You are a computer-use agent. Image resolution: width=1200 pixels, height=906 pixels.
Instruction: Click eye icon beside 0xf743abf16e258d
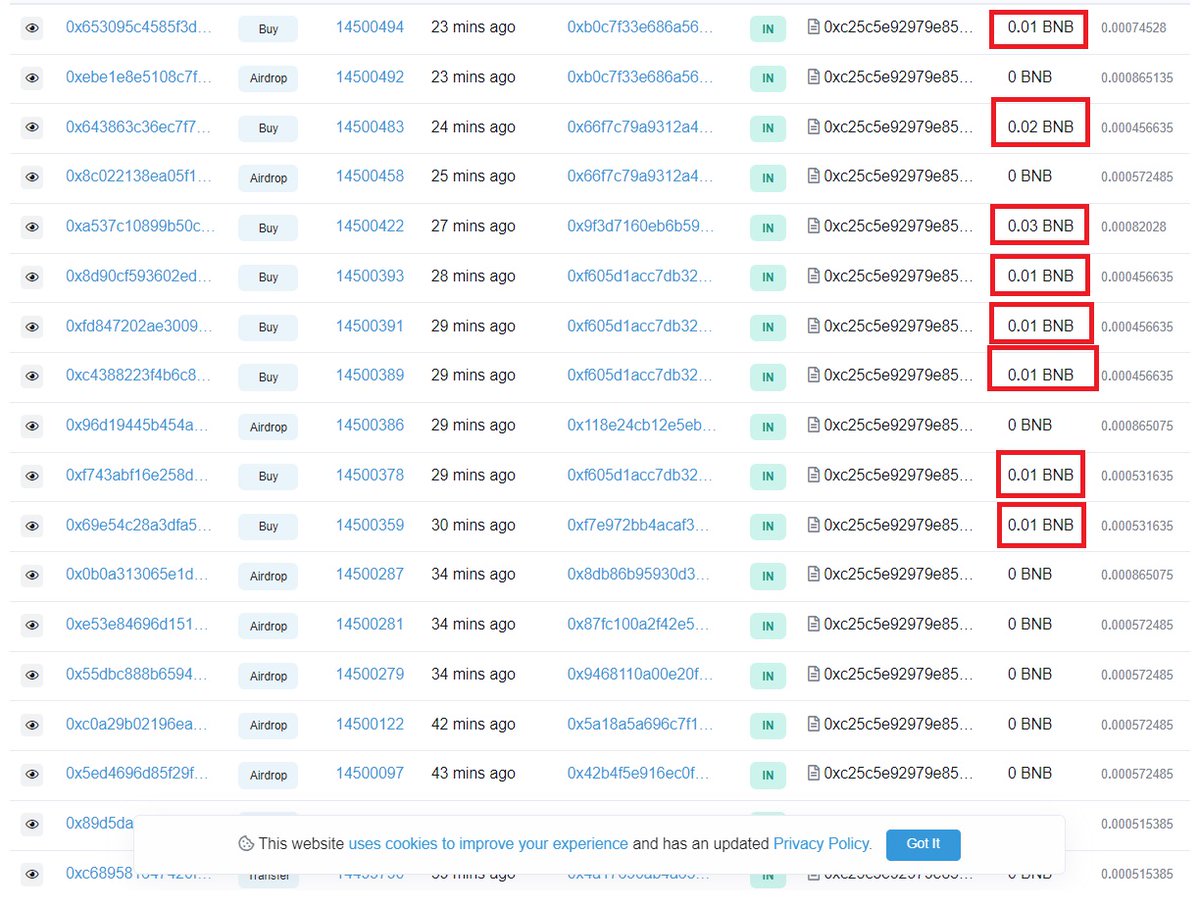pos(32,476)
